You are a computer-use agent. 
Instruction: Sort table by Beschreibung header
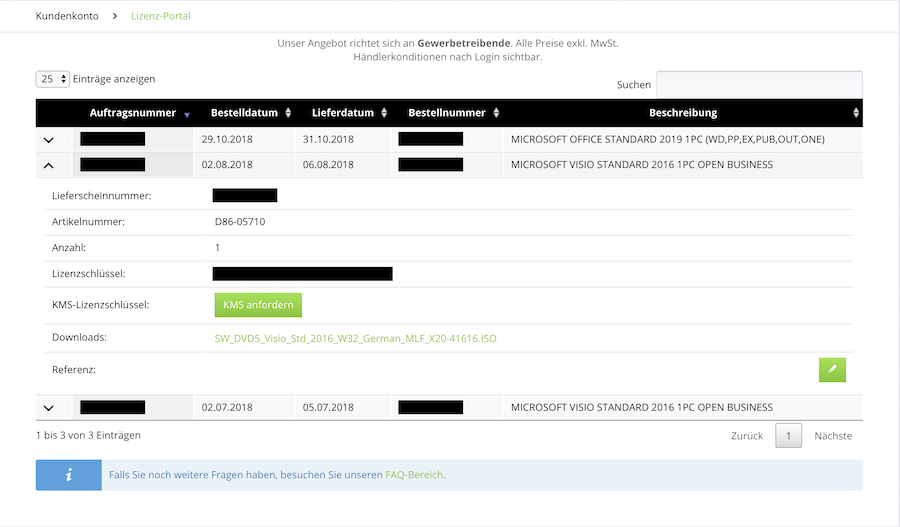tap(683, 113)
